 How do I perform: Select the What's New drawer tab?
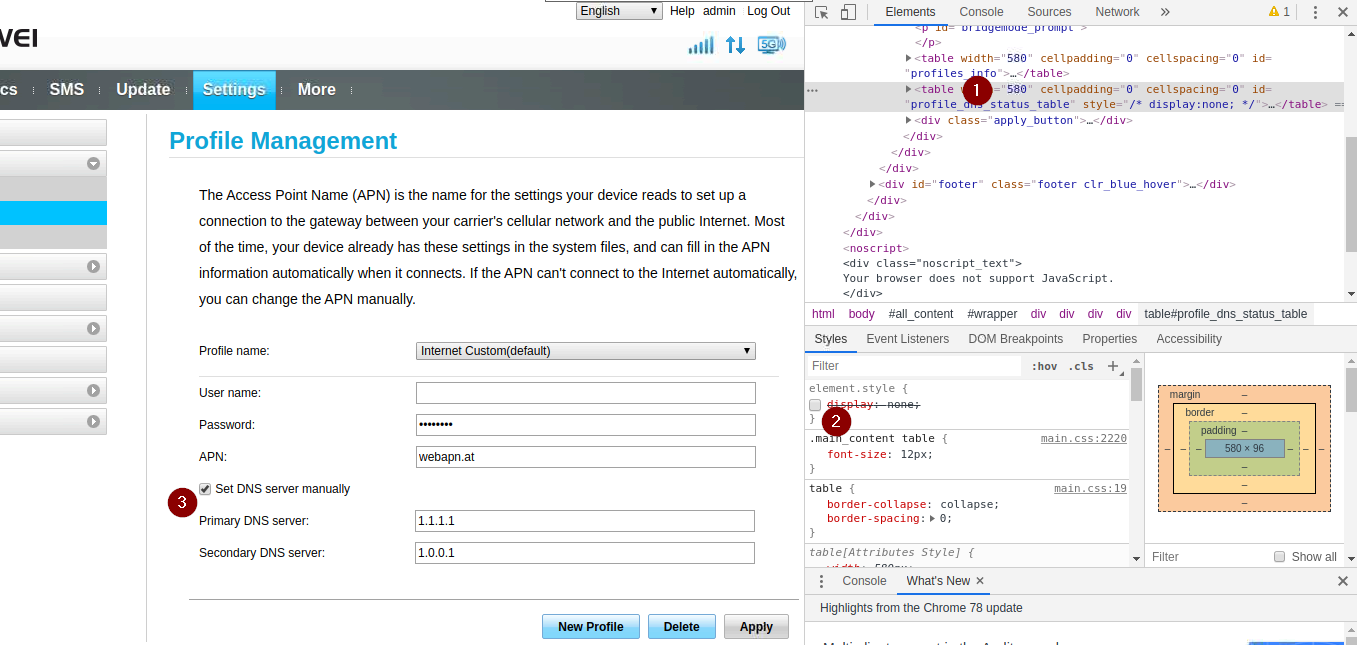[x=938, y=581]
